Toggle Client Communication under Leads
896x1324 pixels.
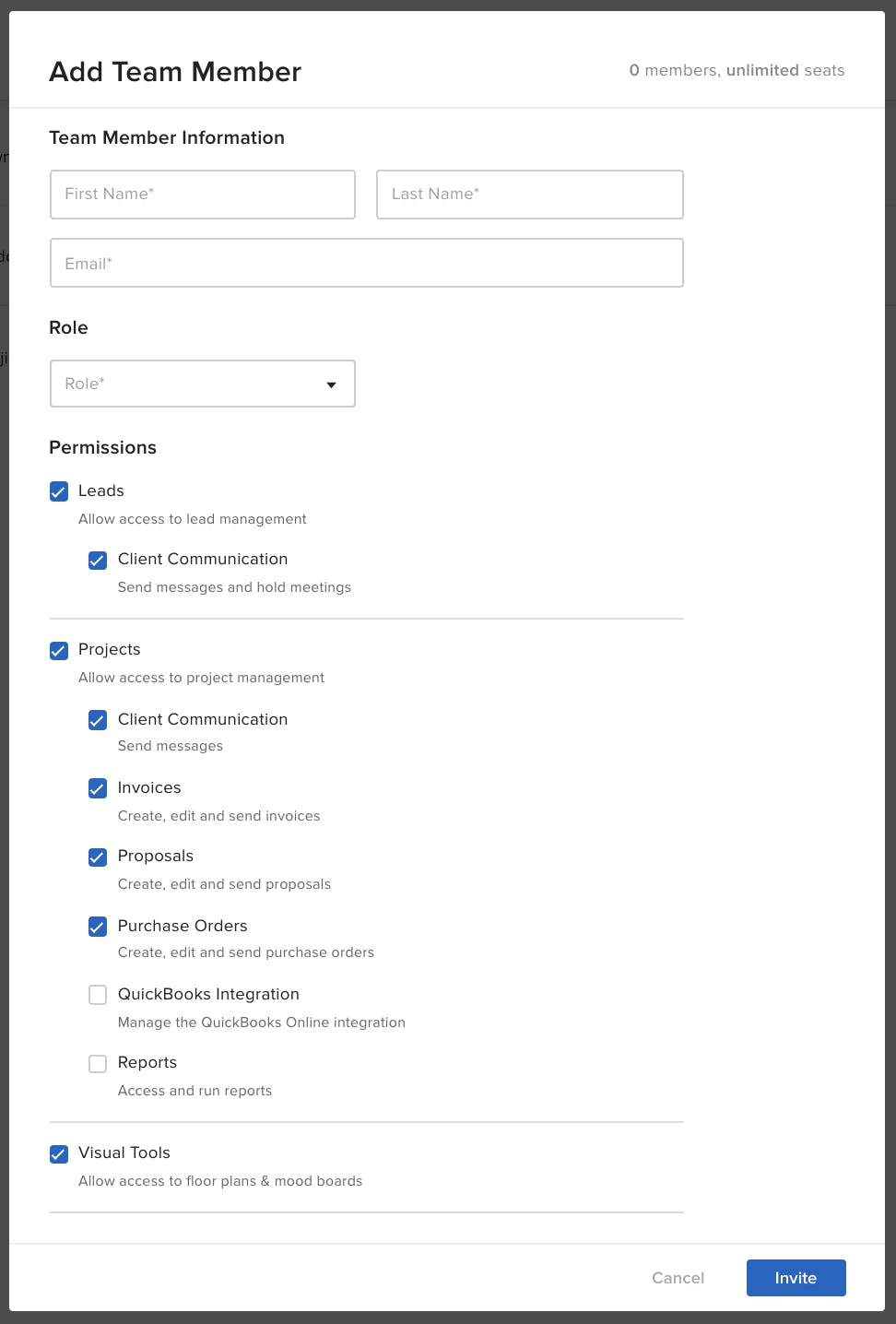pyautogui.click(x=98, y=560)
